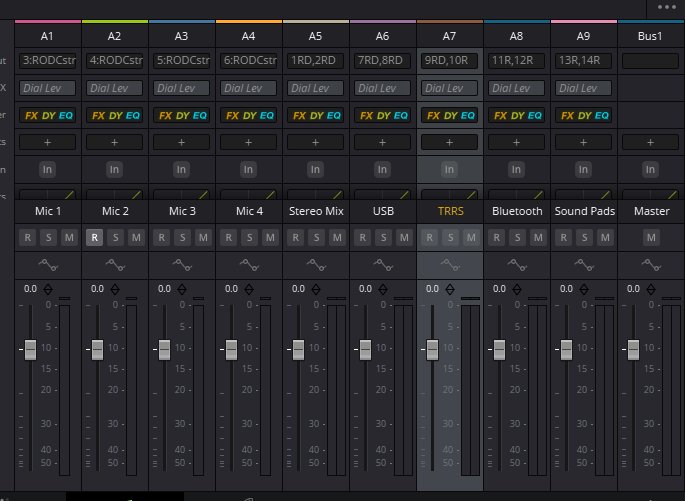
Task: Open automation curve icon on Sound Pads
Action: pos(584,265)
